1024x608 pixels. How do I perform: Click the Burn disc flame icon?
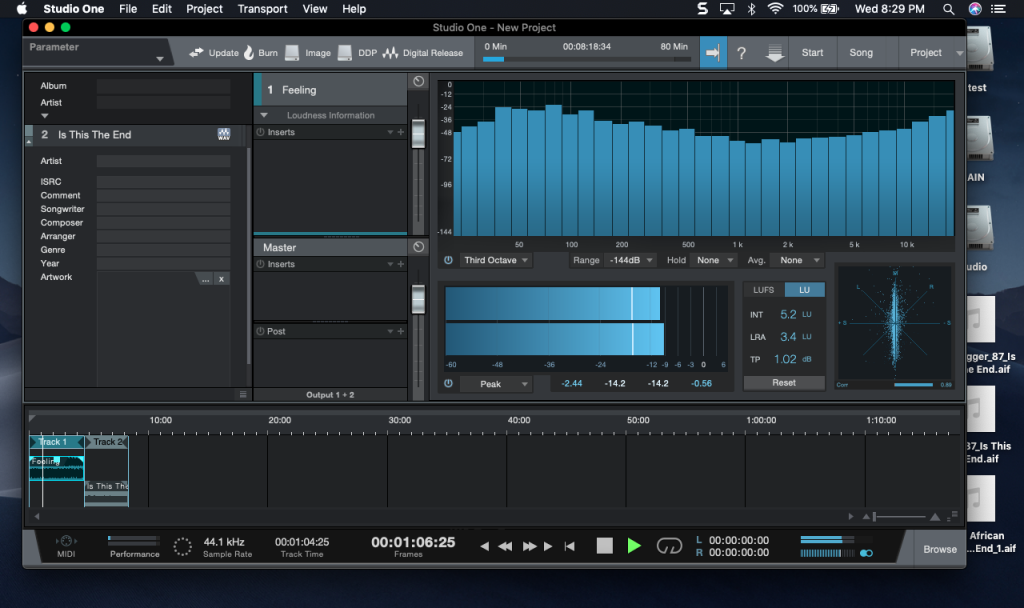[x=249, y=52]
